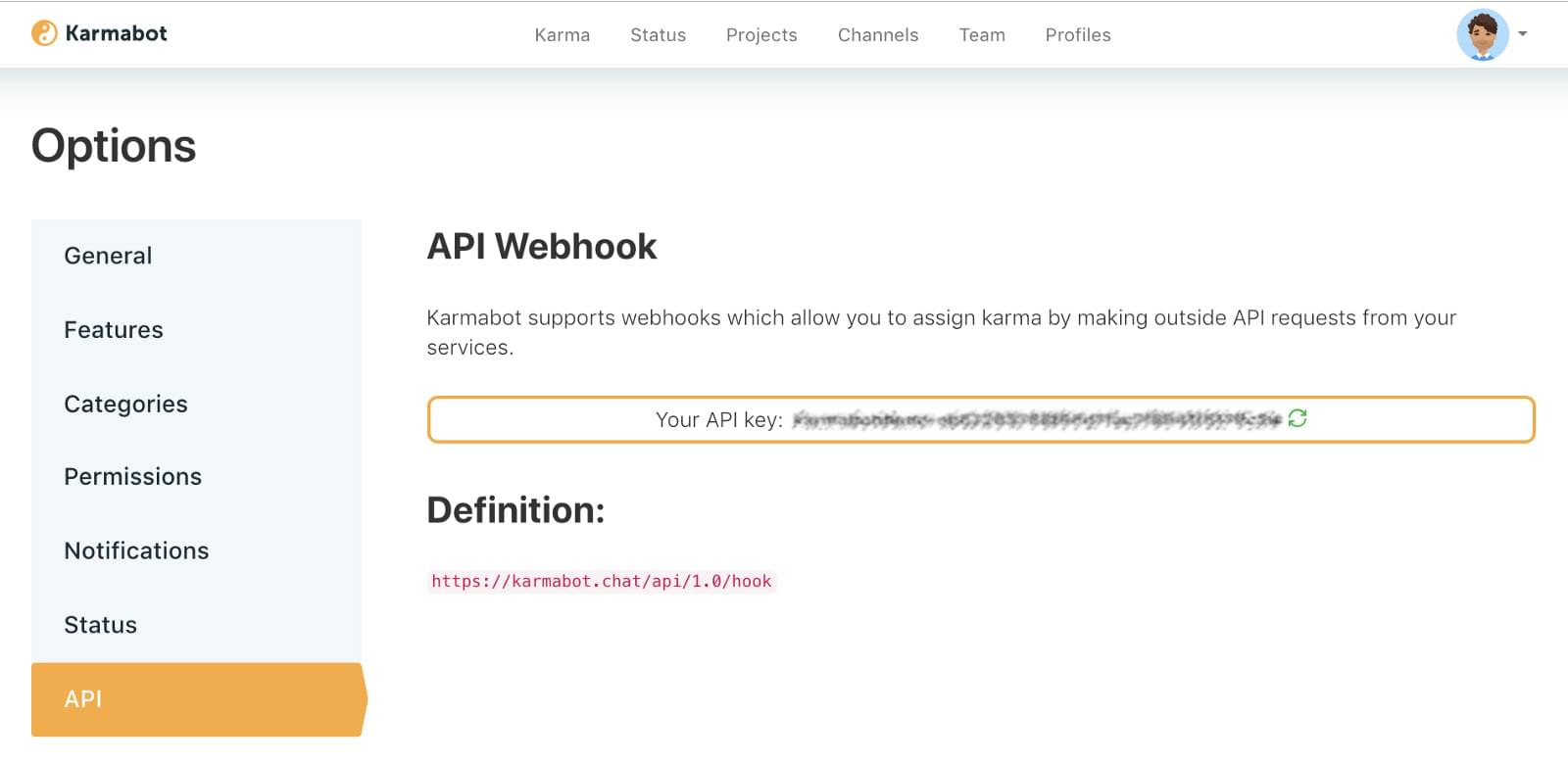Regenerate the API key with refresh icon

click(x=1298, y=418)
